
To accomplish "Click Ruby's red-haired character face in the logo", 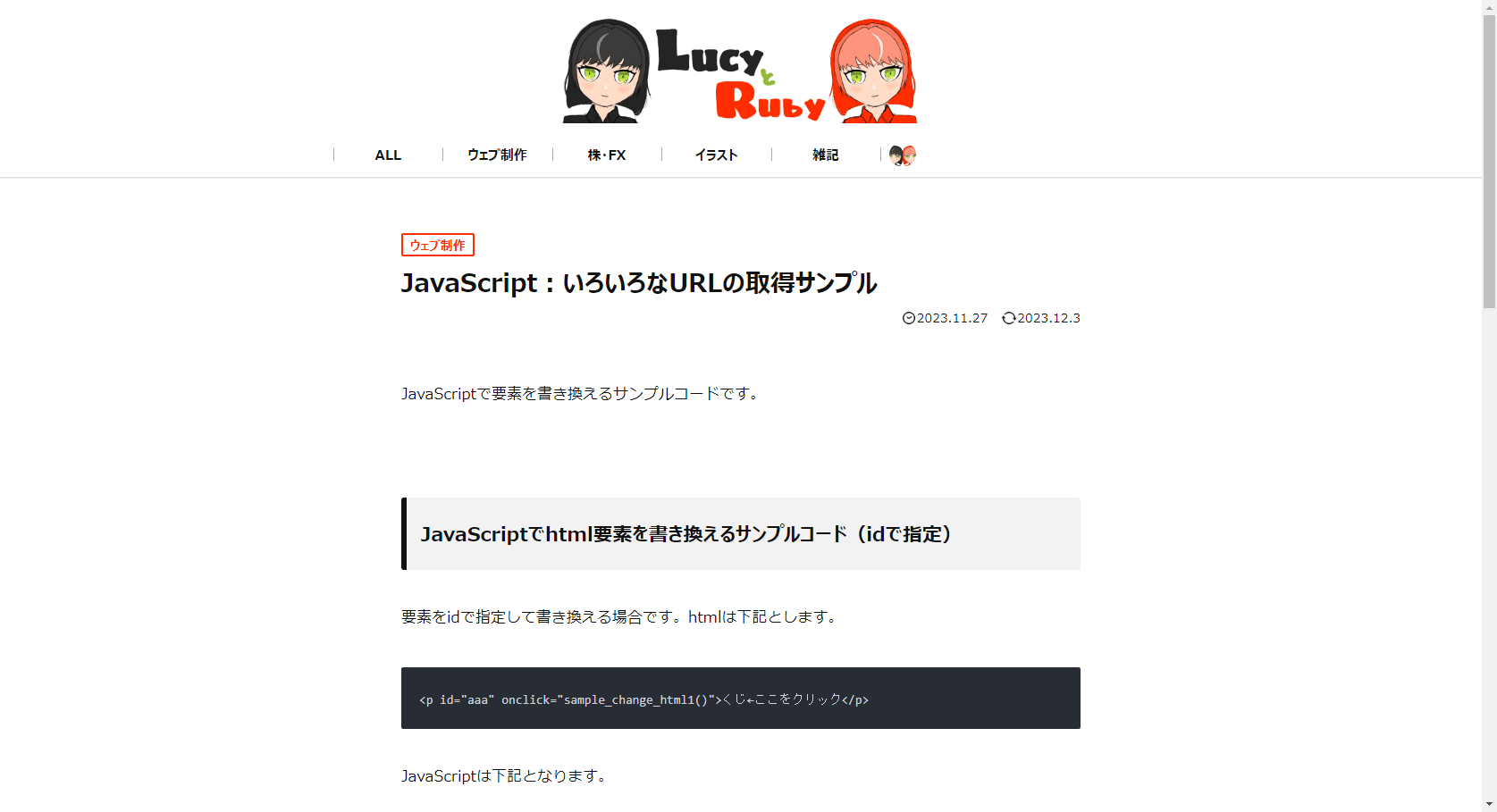I will 873,71.
